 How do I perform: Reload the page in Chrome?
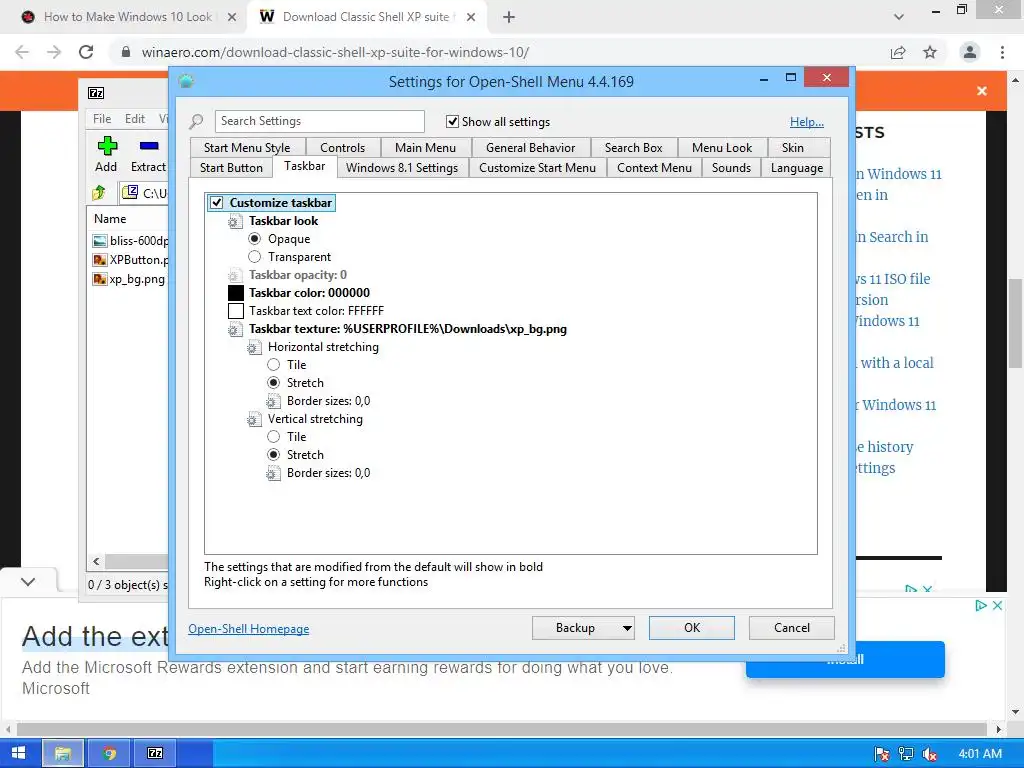click(x=86, y=52)
